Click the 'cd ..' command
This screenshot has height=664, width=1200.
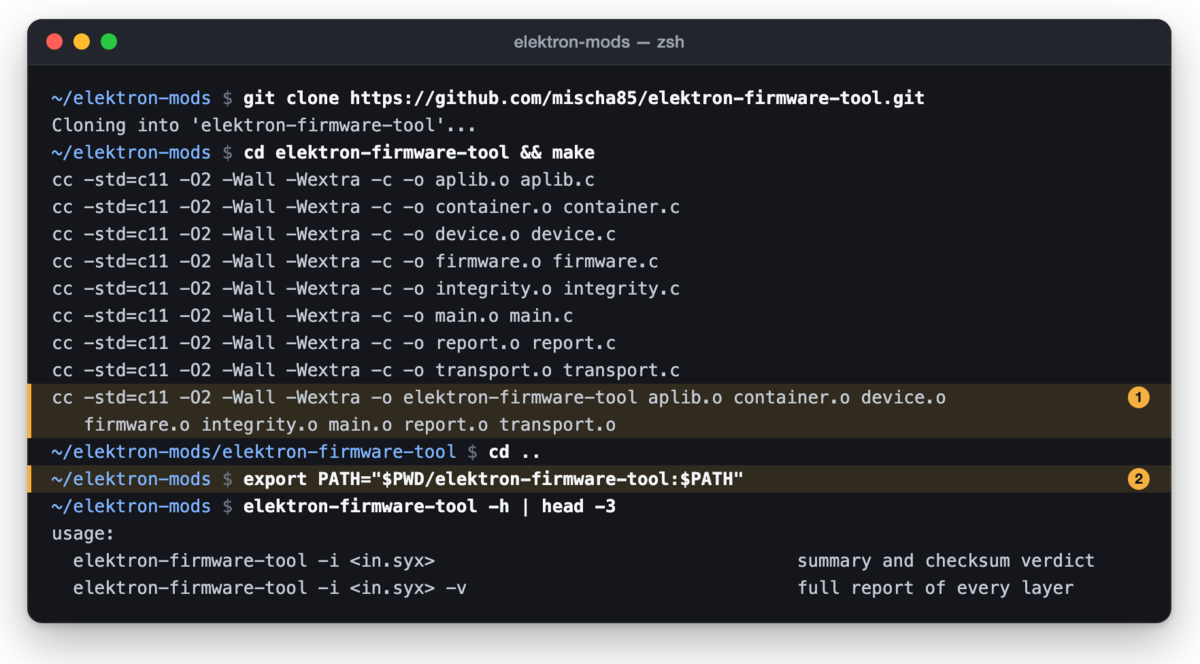pos(515,452)
